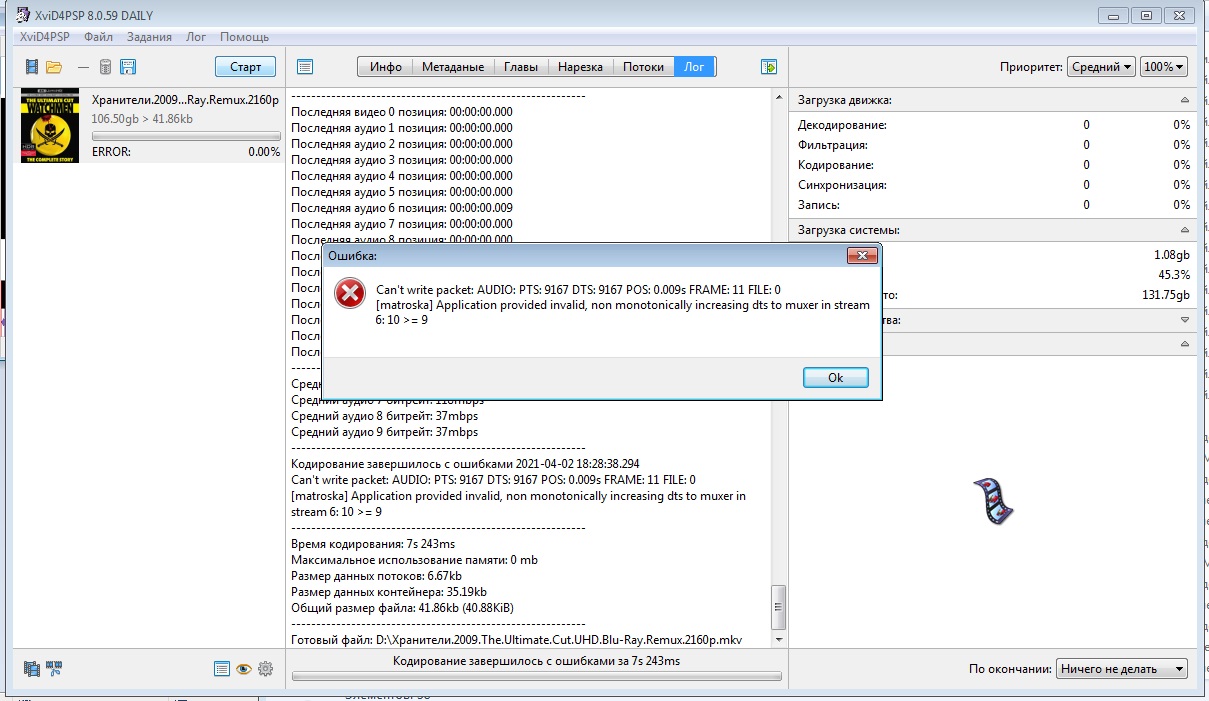This screenshot has height=701, width=1209.
Task: Open the 100% dropdown
Action: 1164,67
